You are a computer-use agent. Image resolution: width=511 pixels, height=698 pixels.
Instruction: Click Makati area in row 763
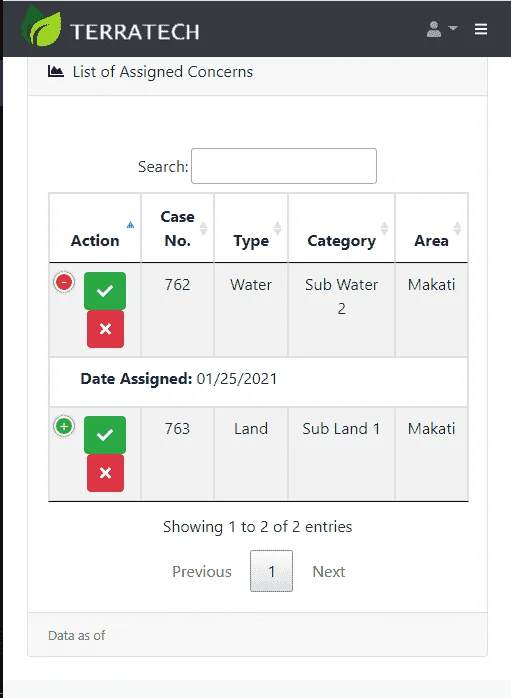coord(431,454)
